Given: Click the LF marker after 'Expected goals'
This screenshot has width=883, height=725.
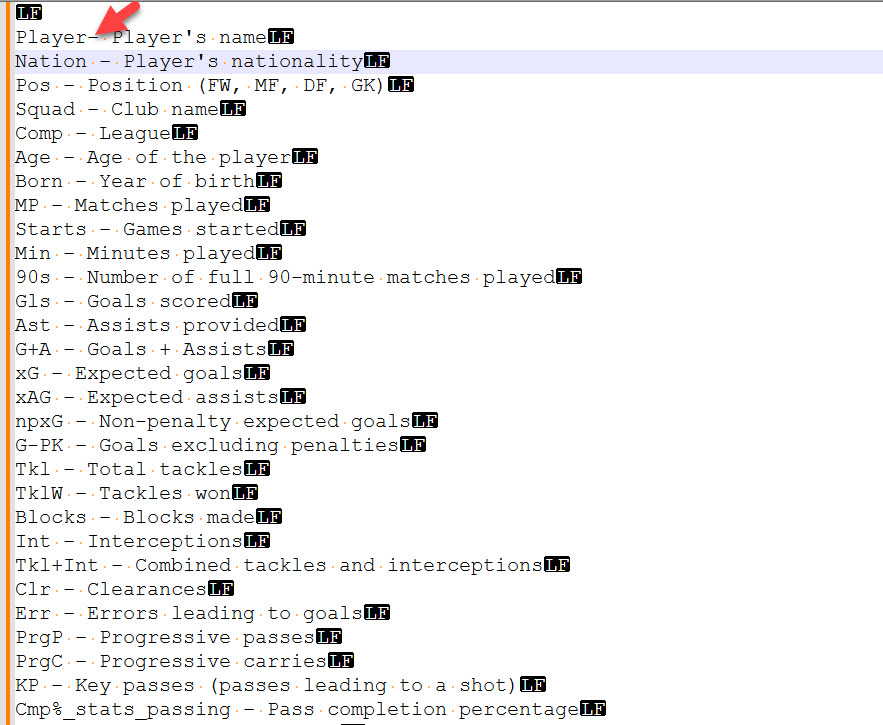Looking at the screenshot, I should [257, 373].
